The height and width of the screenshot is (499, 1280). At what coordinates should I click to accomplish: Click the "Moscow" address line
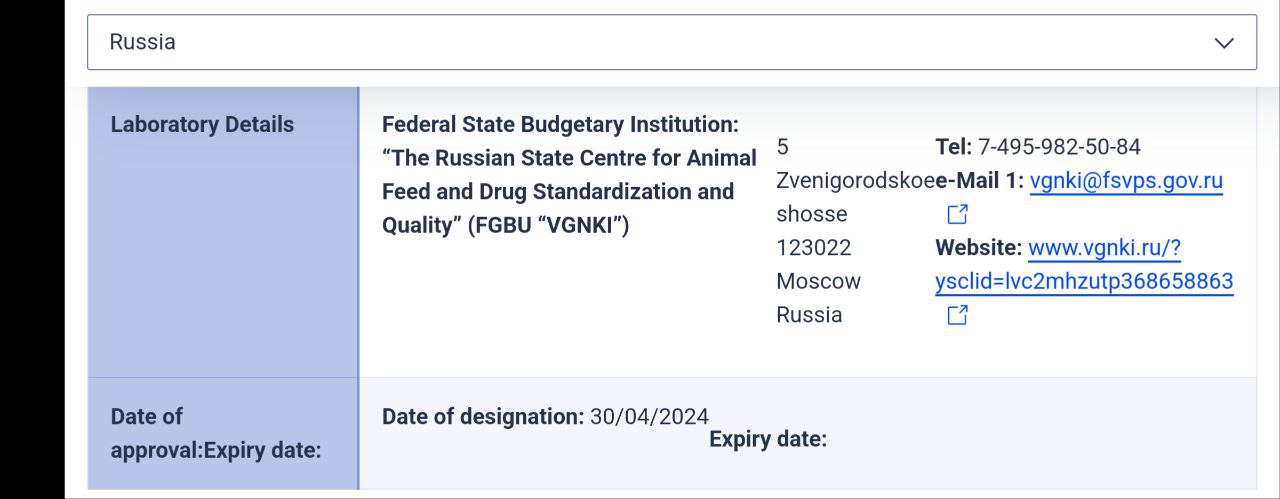tap(818, 281)
